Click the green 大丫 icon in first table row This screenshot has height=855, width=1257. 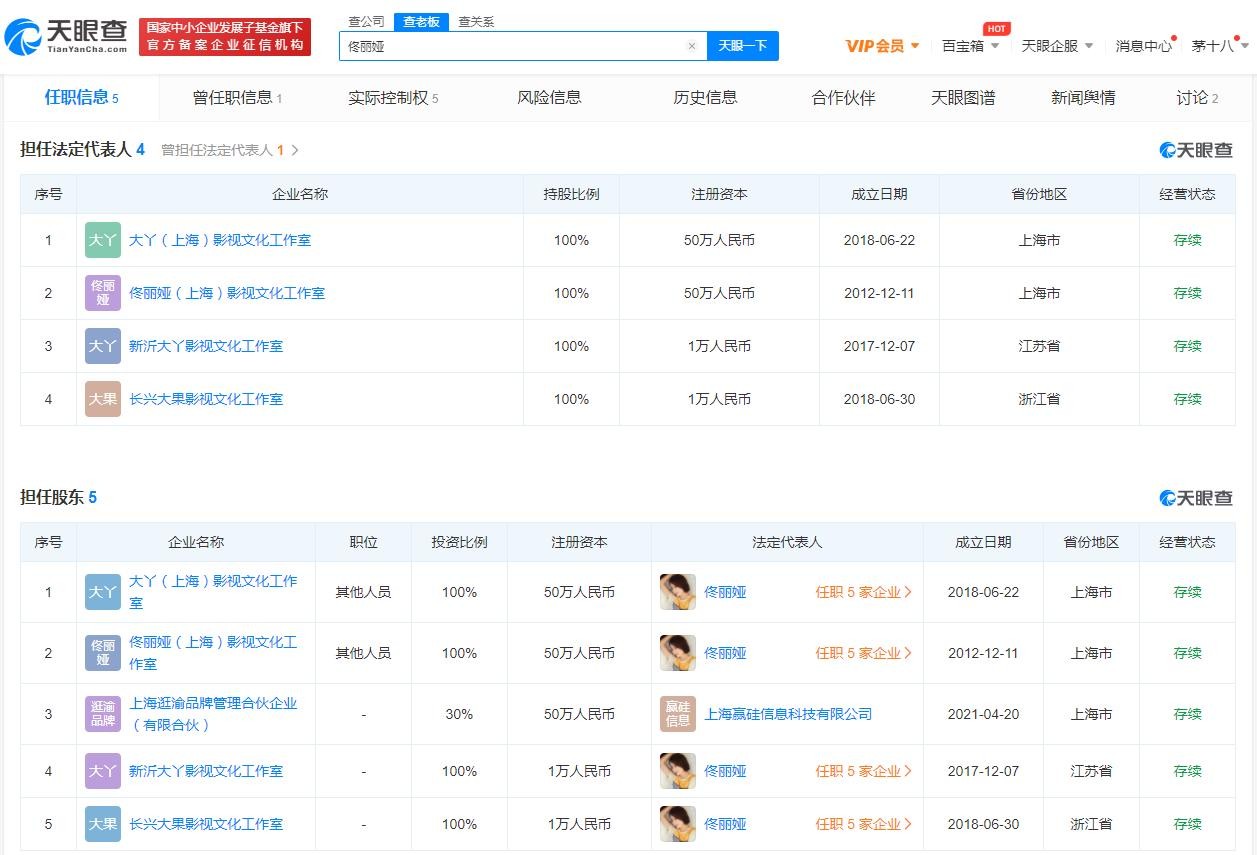(x=103, y=240)
